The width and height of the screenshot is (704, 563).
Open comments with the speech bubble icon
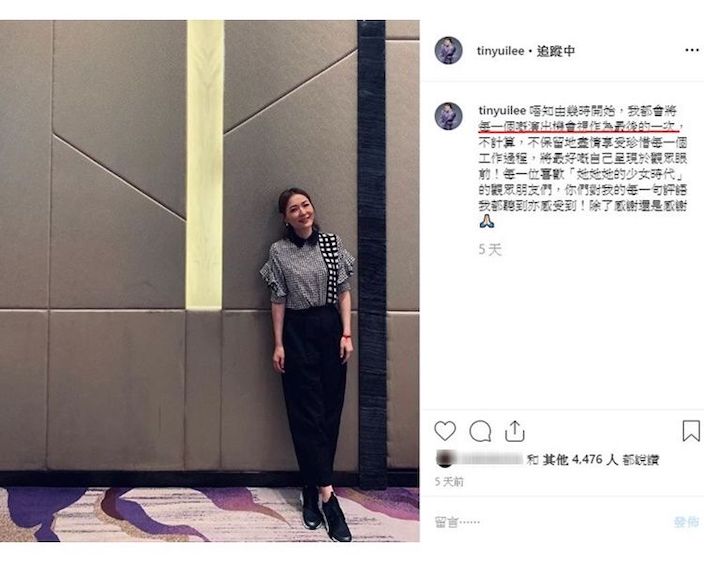click(480, 431)
